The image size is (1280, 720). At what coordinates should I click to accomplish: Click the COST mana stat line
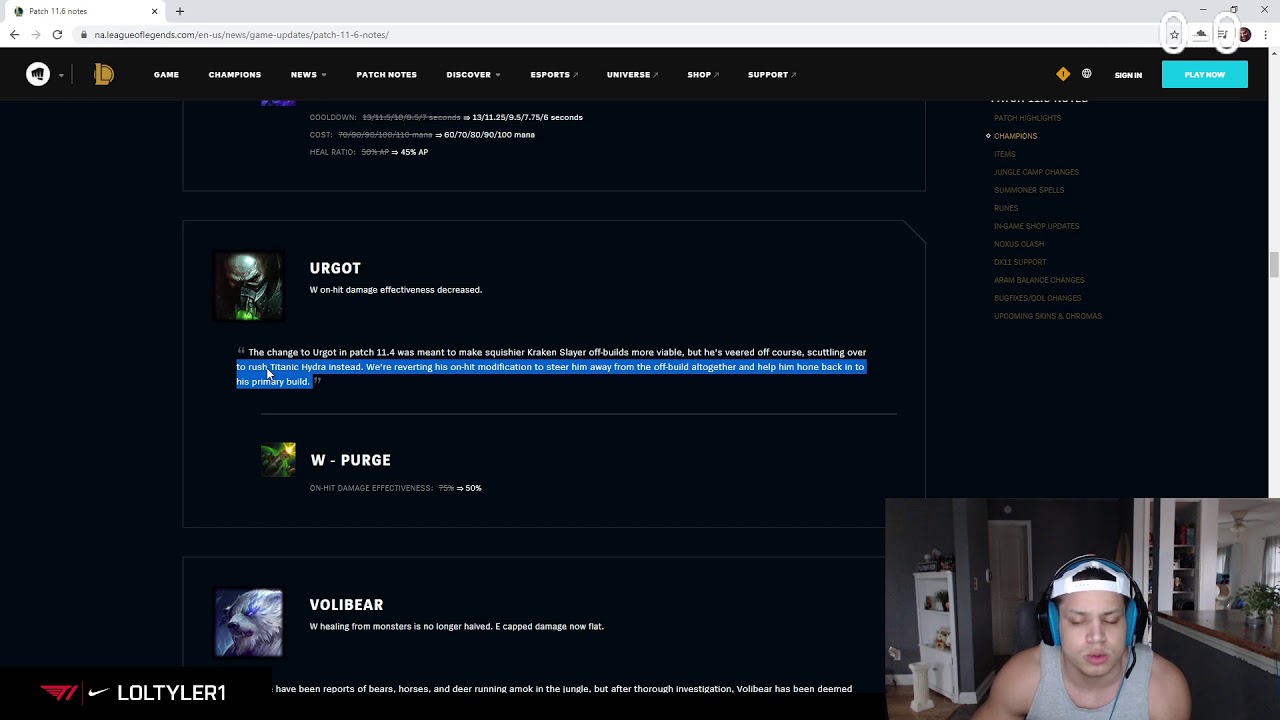click(x=422, y=135)
